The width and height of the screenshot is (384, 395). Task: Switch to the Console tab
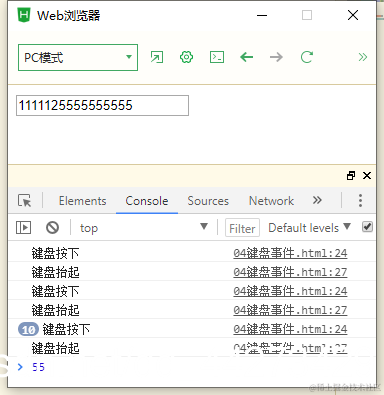(x=147, y=201)
